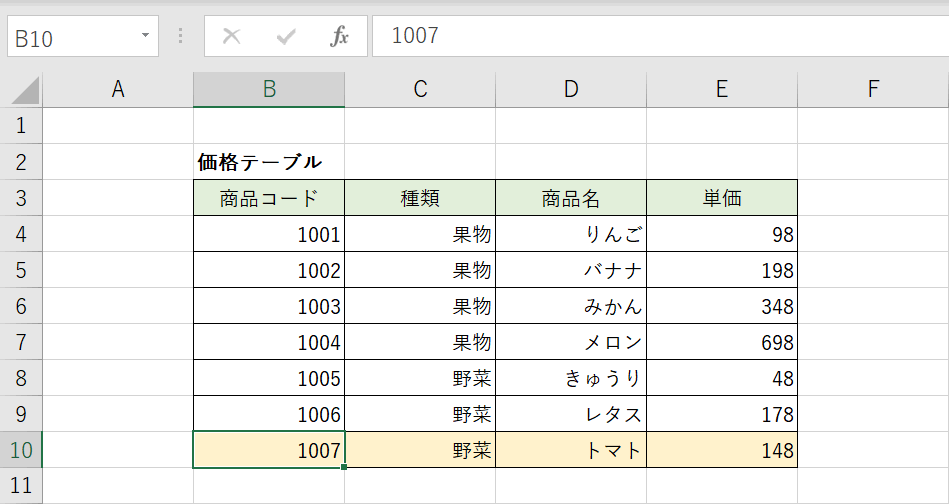949x504 pixels.
Task: Select row 10 header
Action: tap(21, 450)
